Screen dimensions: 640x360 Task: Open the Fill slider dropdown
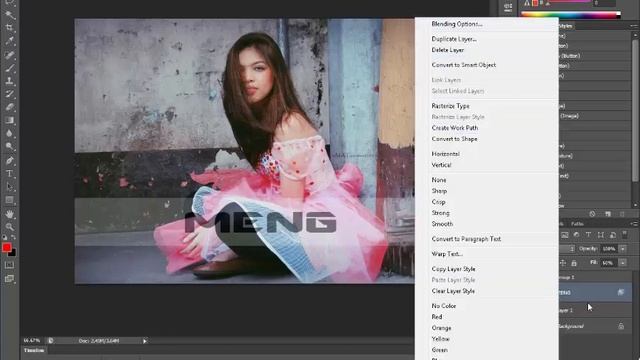623,263
